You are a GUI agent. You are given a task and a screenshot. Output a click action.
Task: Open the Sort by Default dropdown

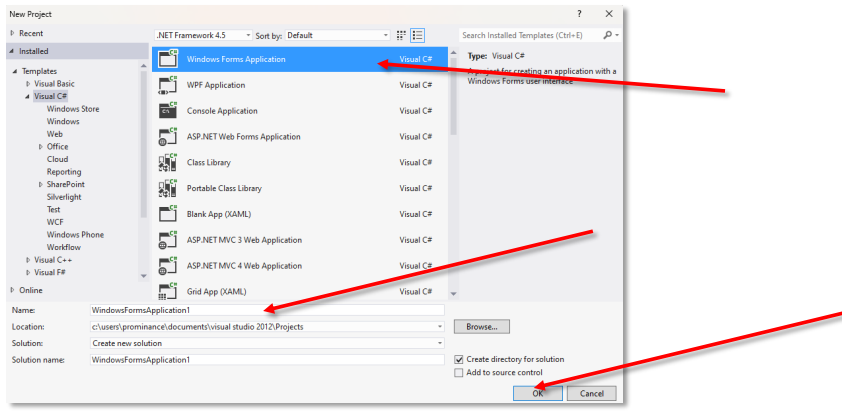tap(336, 35)
